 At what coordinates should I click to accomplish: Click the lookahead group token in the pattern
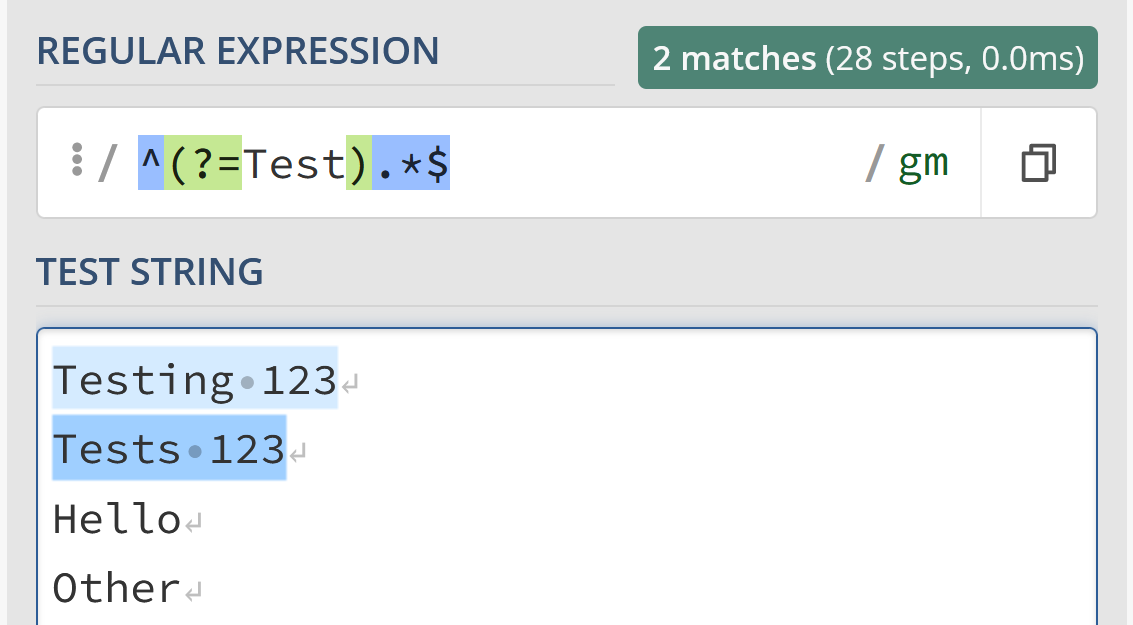tap(265, 162)
